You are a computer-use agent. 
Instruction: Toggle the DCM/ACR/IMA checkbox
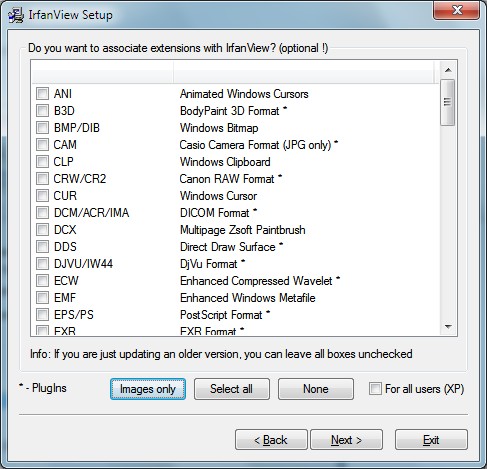coord(42,213)
